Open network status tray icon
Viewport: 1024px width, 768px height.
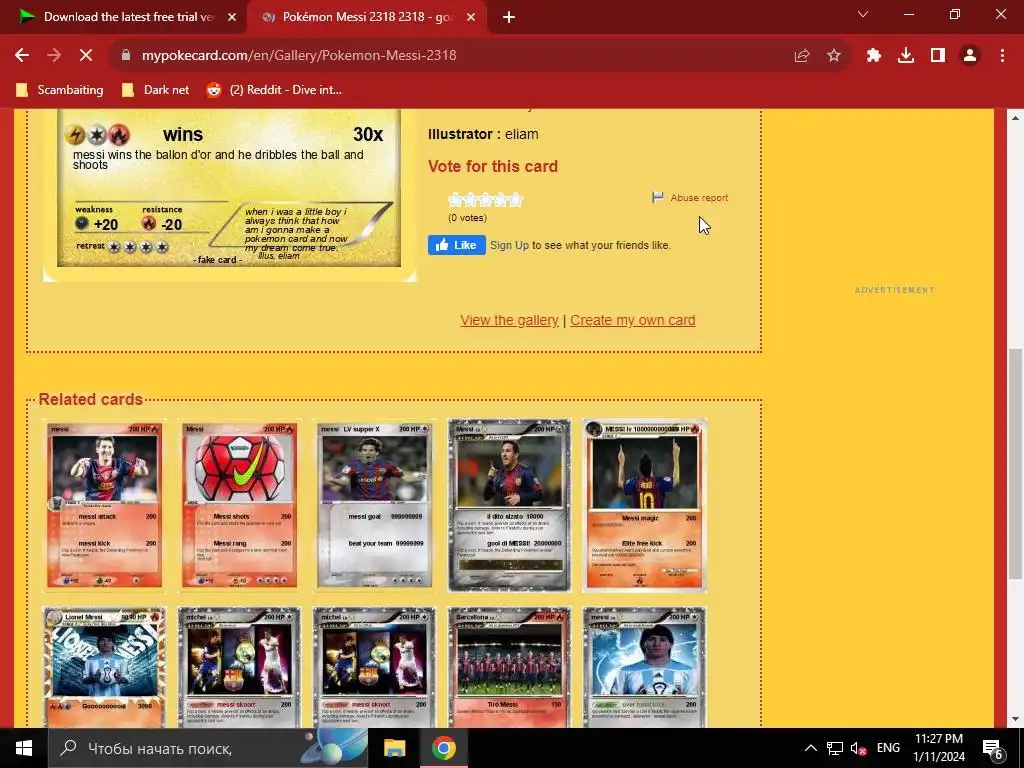point(834,748)
